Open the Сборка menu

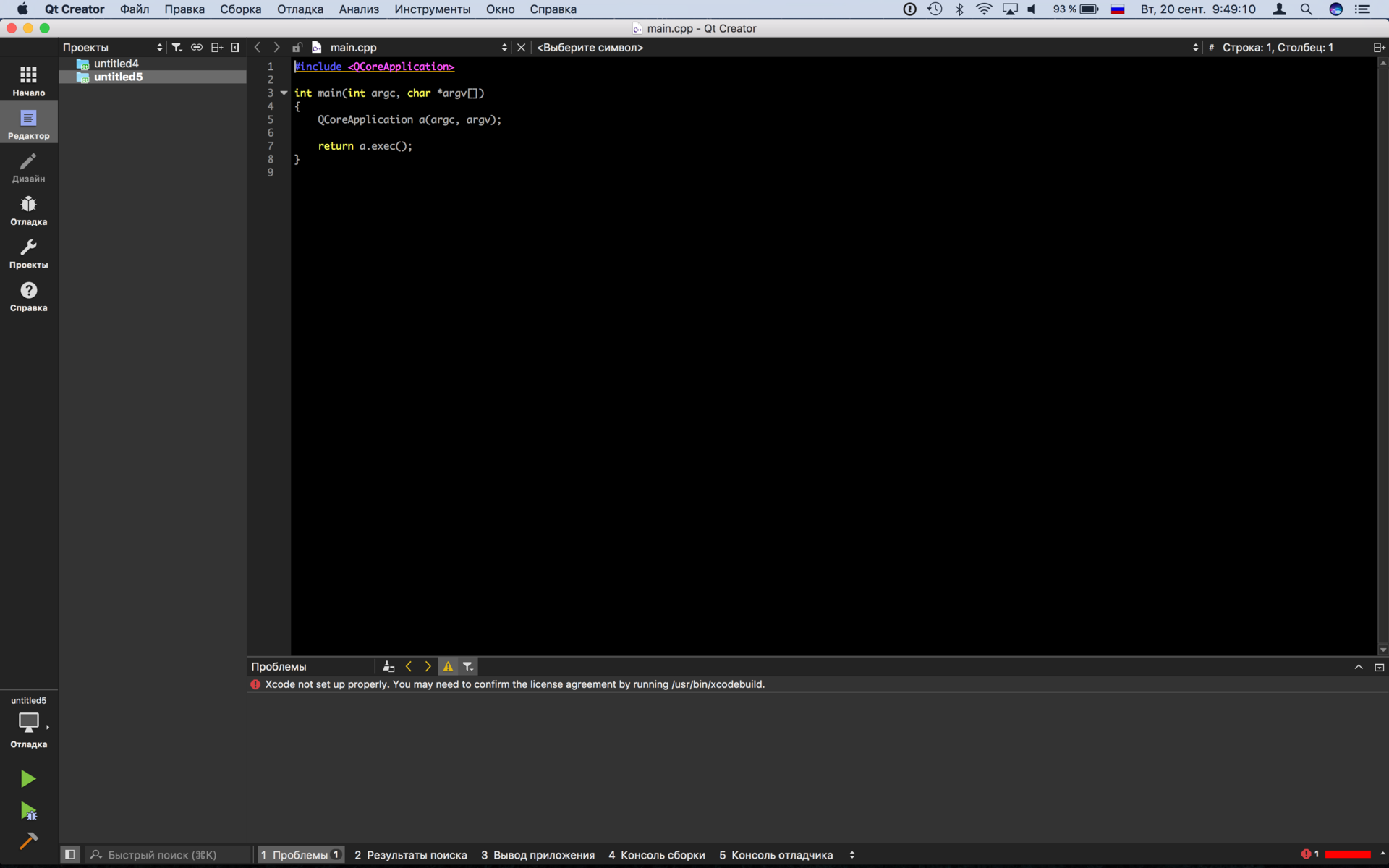[x=240, y=9]
